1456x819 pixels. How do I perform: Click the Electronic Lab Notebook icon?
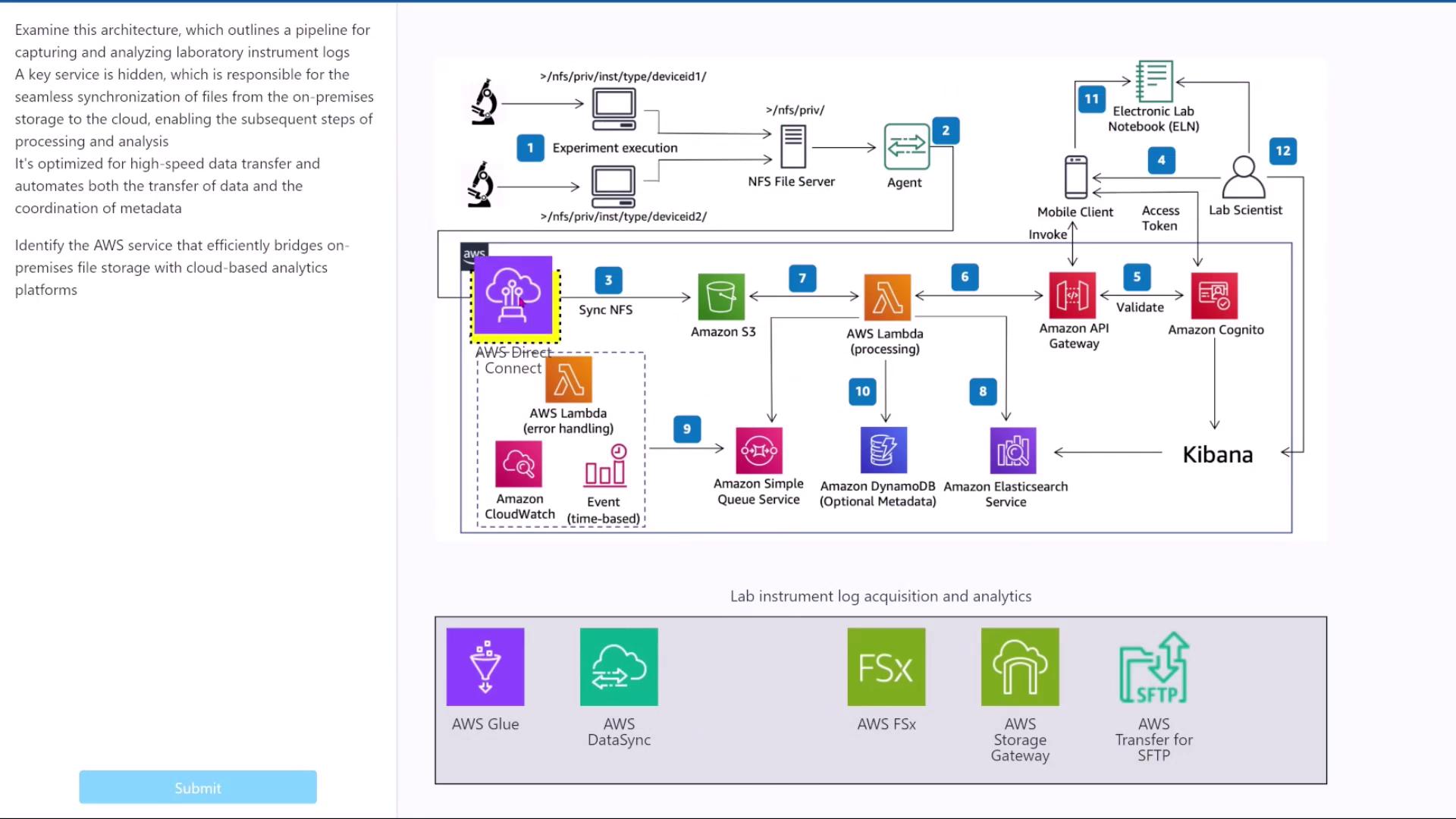pyautogui.click(x=1153, y=81)
